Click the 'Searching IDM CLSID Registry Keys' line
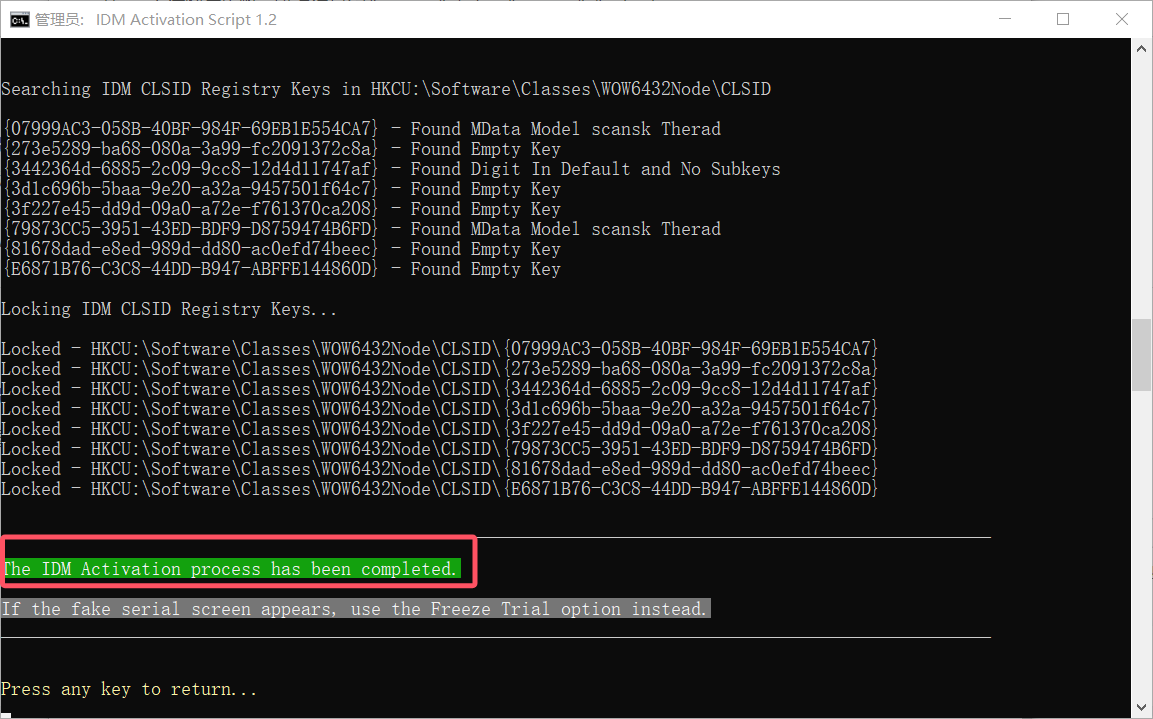This screenshot has height=719, width=1153. [x=386, y=90]
